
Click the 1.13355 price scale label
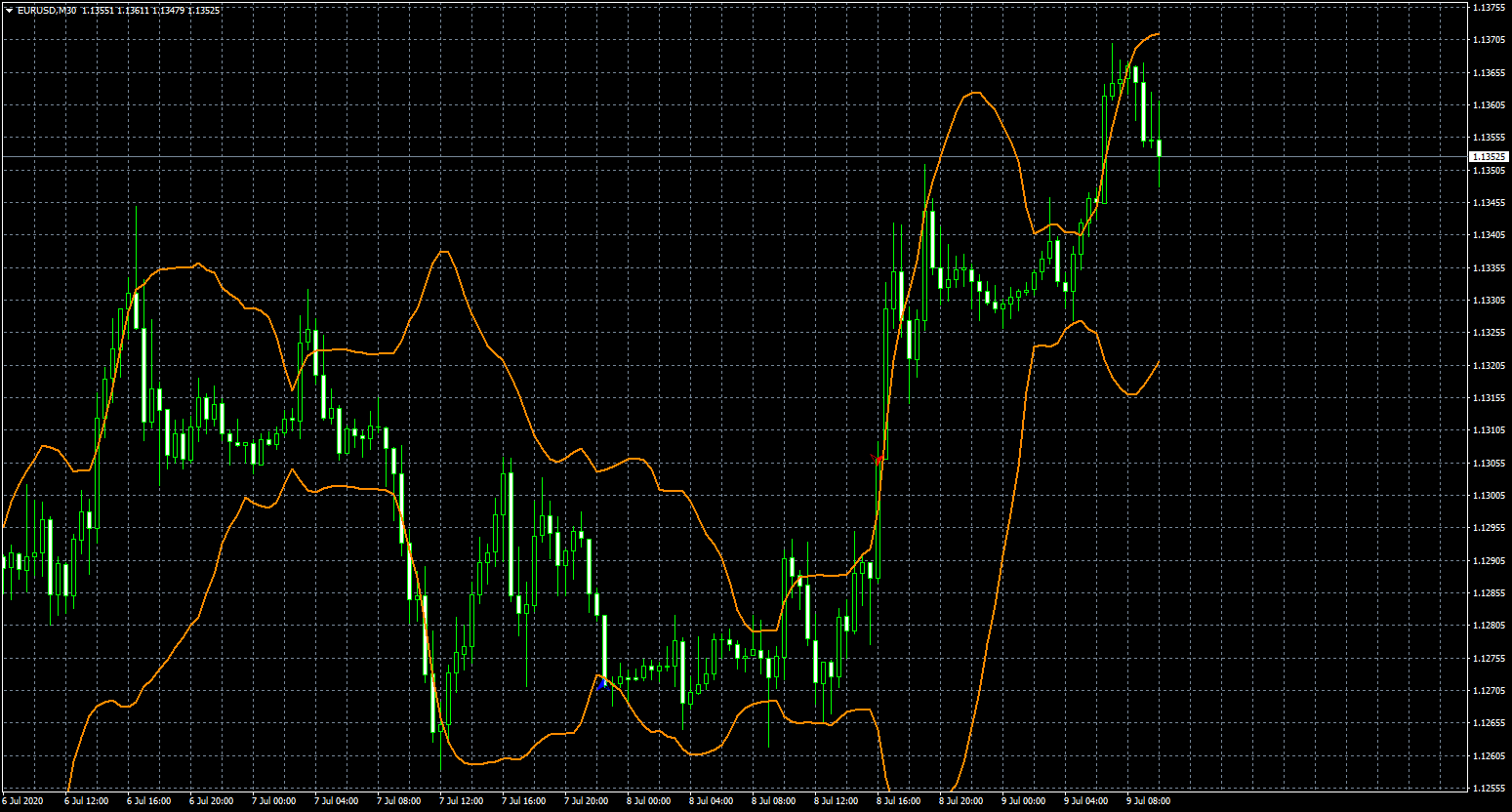[x=1489, y=267]
